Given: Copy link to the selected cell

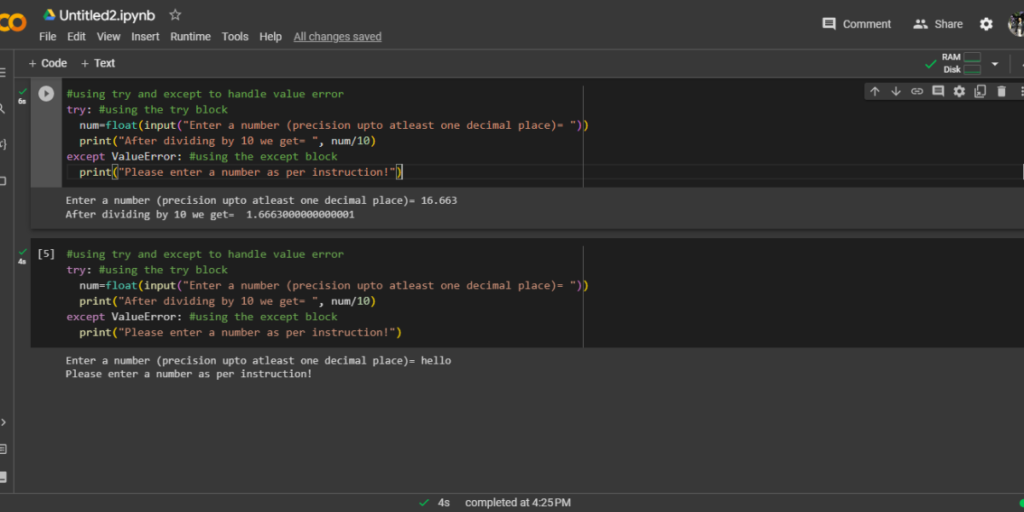Looking at the screenshot, I should [x=917, y=91].
